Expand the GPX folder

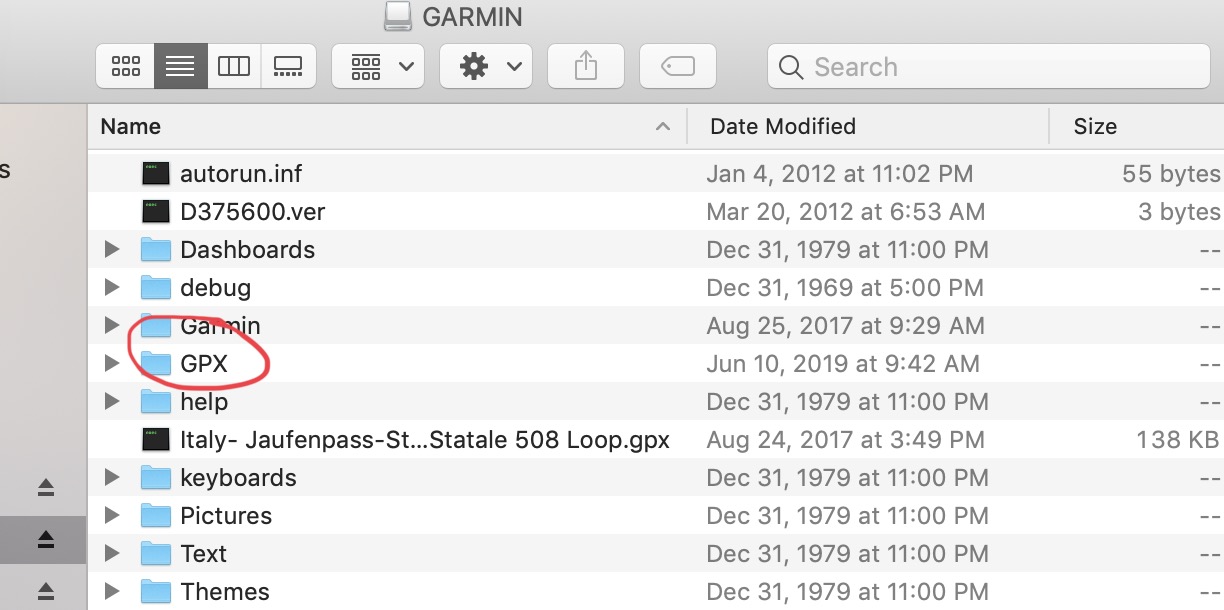(x=111, y=363)
